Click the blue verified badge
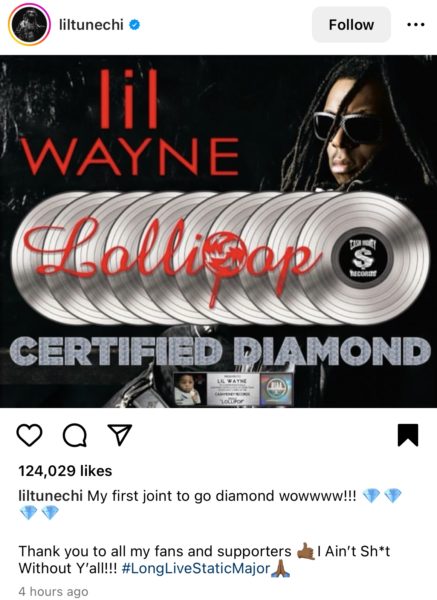The width and height of the screenshot is (437, 600). 135,25
